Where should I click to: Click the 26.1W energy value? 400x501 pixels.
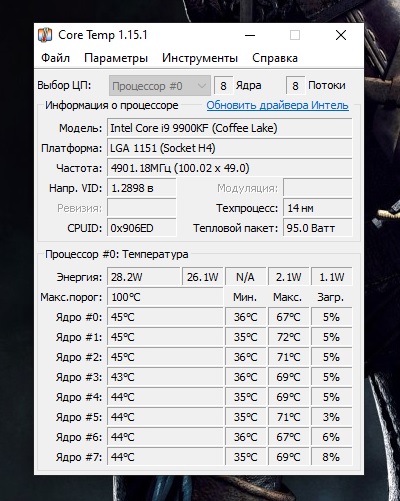(203, 277)
